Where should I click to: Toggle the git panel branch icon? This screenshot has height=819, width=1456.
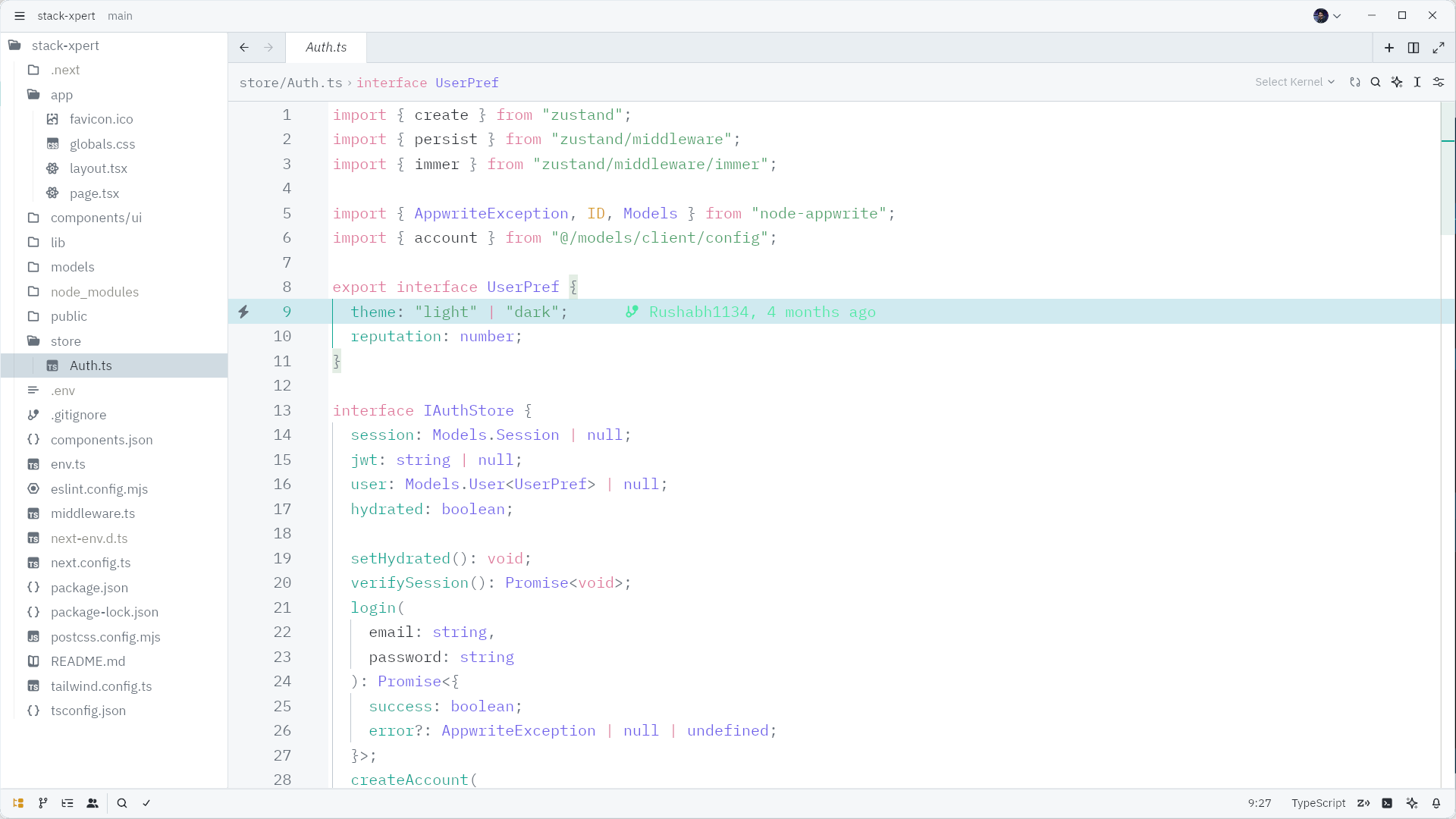pyautogui.click(x=43, y=803)
